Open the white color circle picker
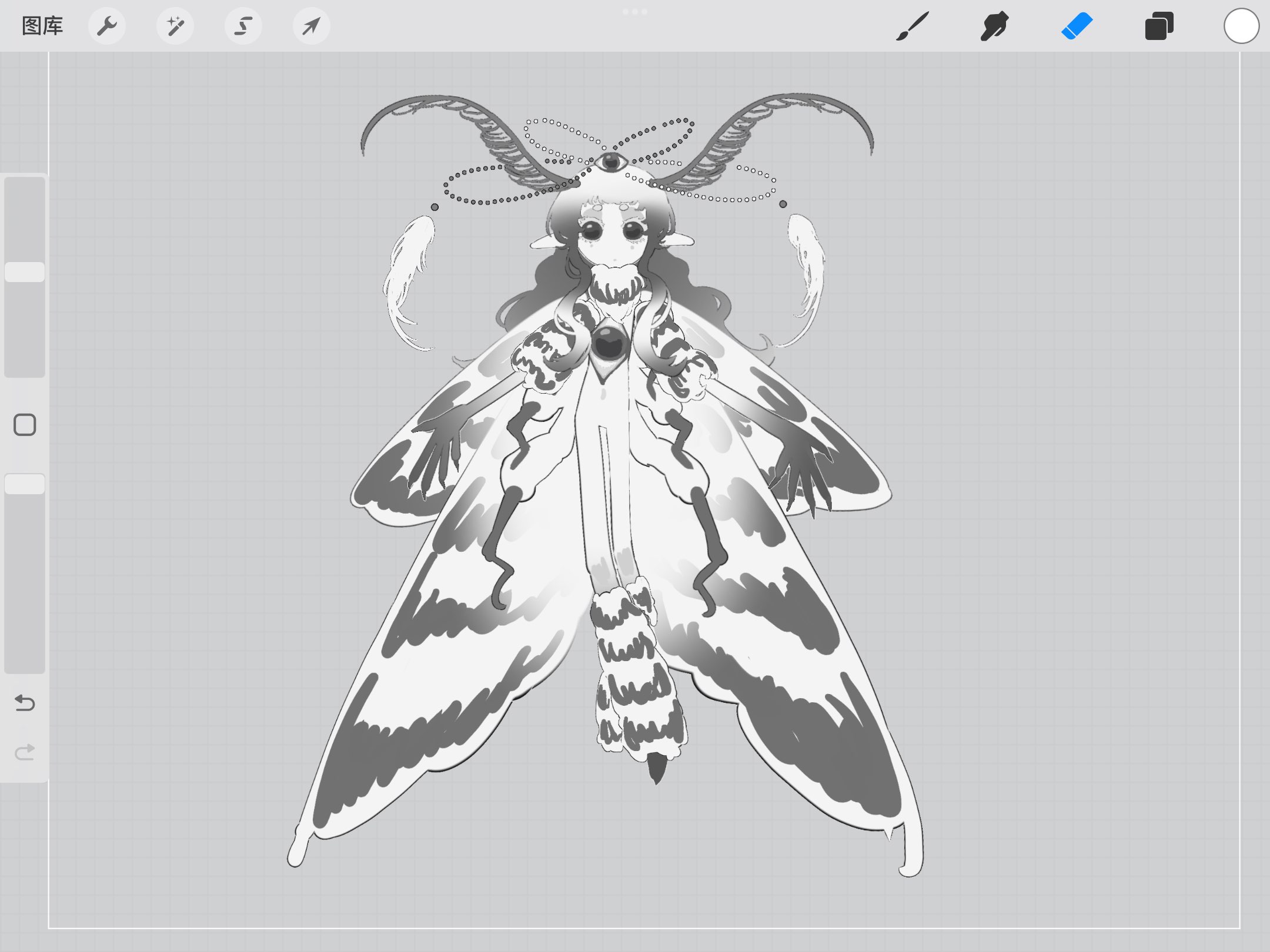 [1241, 26]
